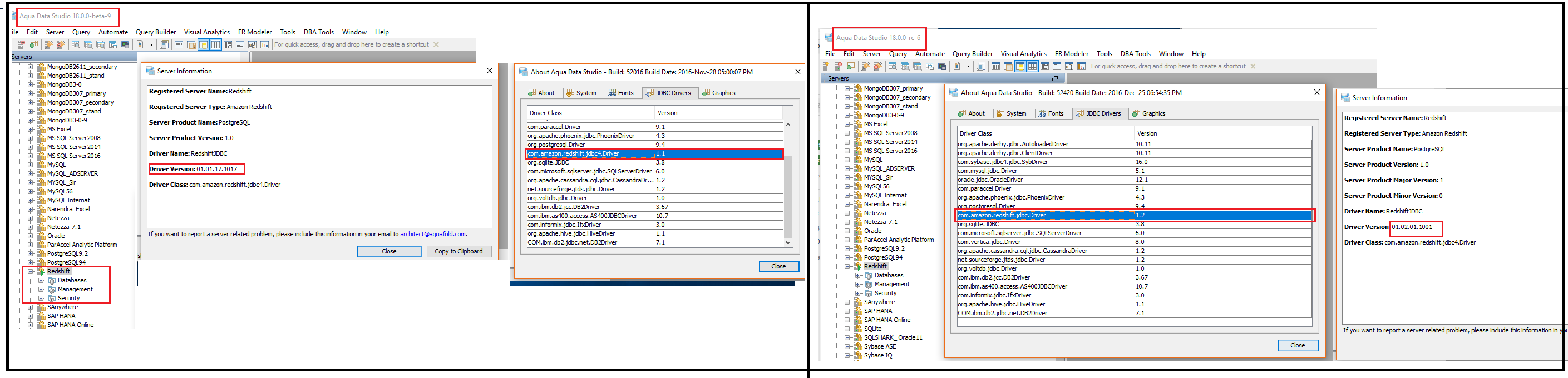
Task: Click the Databases folder icon under Redshift, beta-9 tree
Action: pos(52,281)
